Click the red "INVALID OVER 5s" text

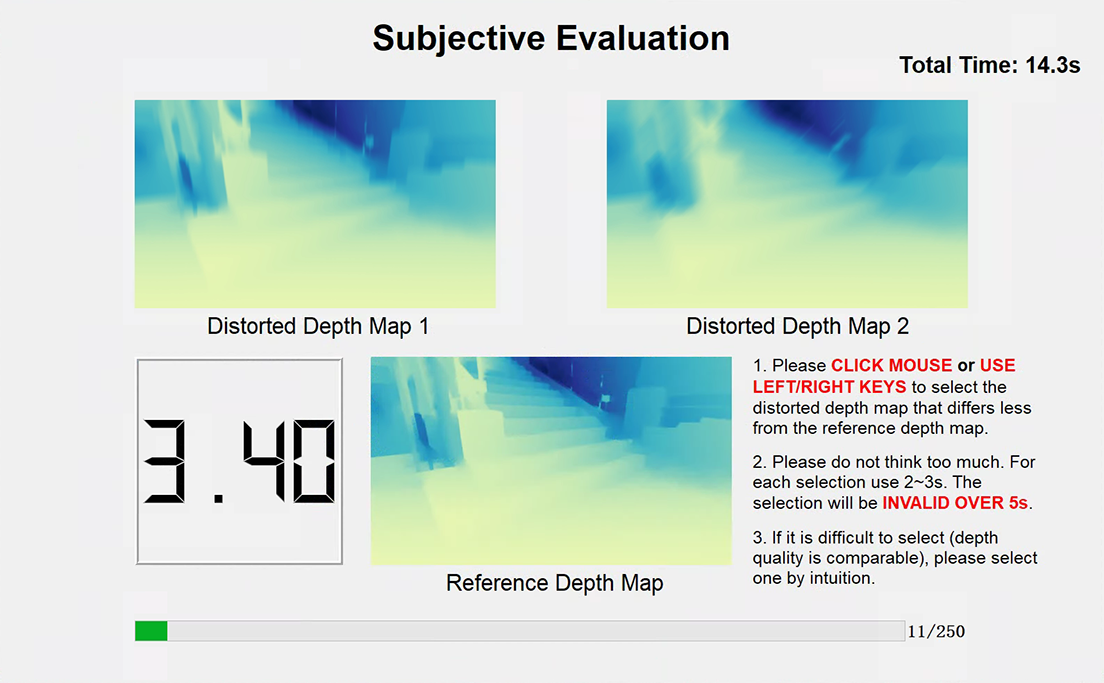pyautogui.click(x=955, y=503)
